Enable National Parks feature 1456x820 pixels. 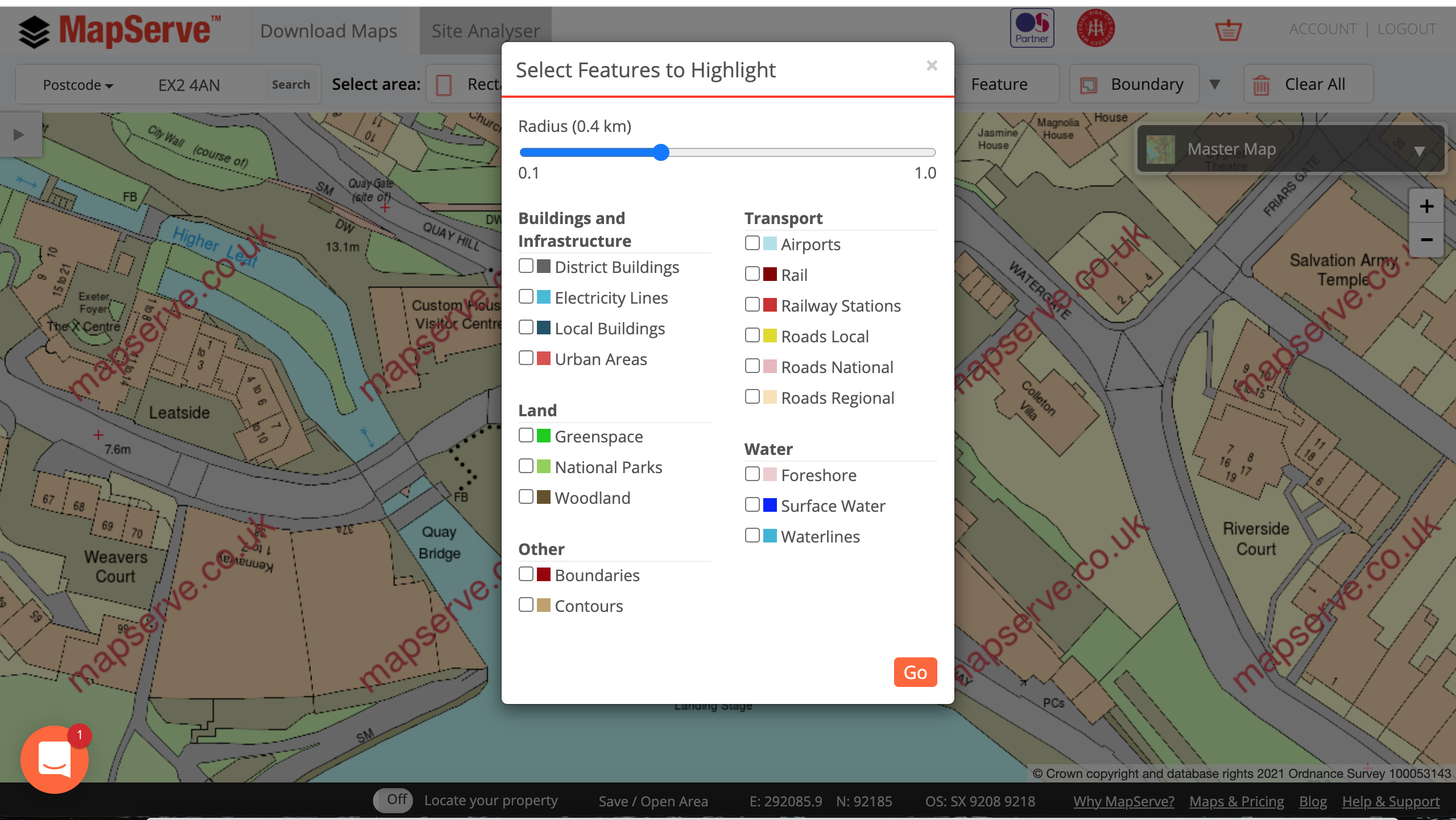point(526,466)
